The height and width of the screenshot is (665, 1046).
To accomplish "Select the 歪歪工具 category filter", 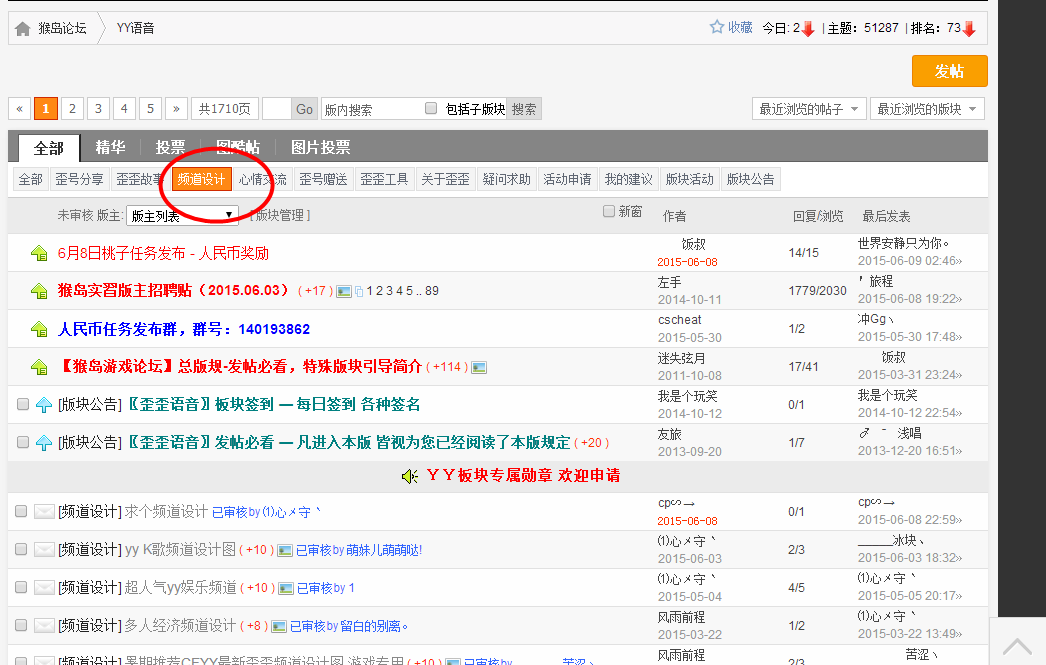I will tap(384, 179).
